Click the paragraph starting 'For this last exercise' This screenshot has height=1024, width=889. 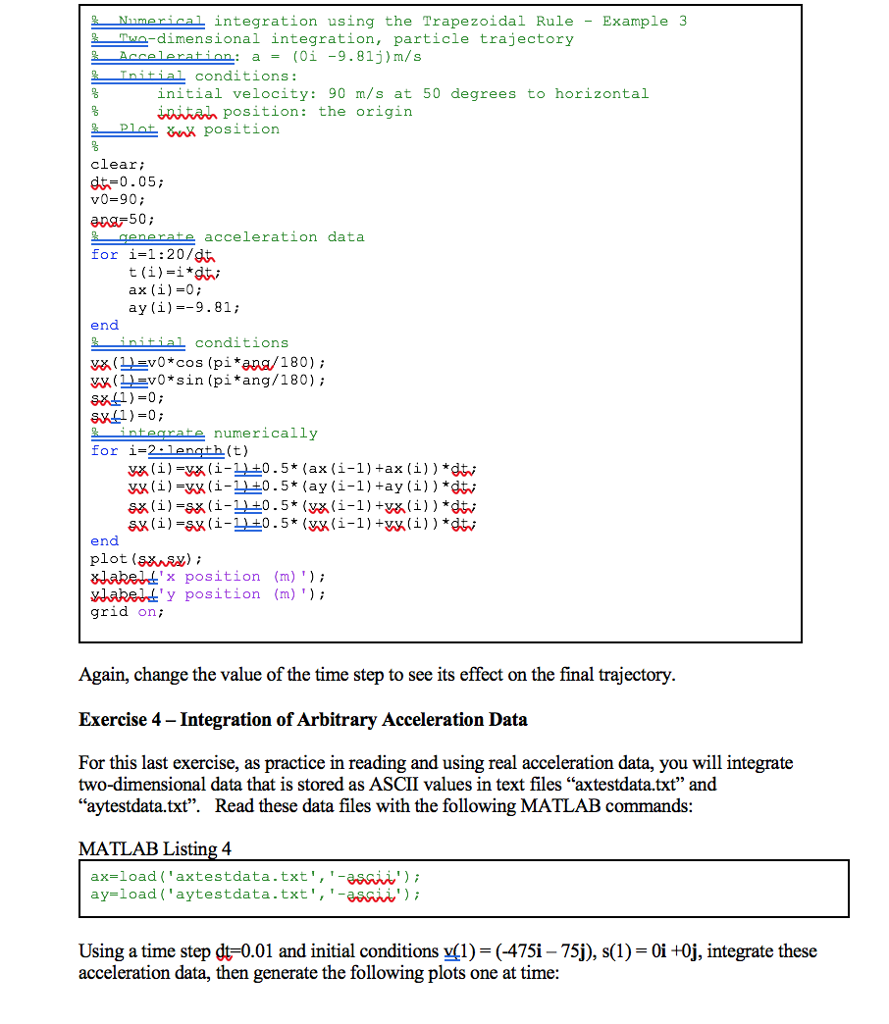(x=436, y=784)
